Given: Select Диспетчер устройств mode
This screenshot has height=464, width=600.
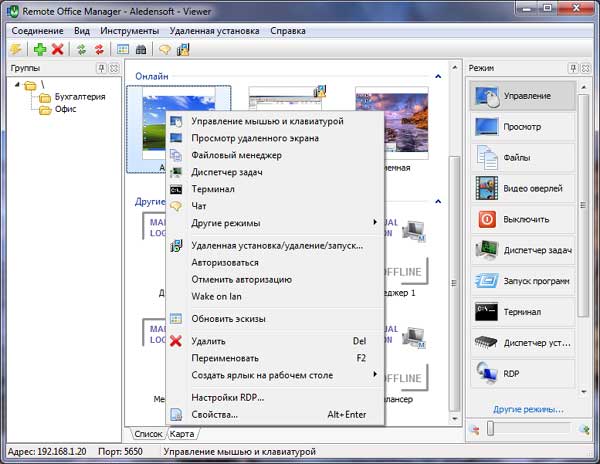Looking at the screenshot, I should (523, 343).
